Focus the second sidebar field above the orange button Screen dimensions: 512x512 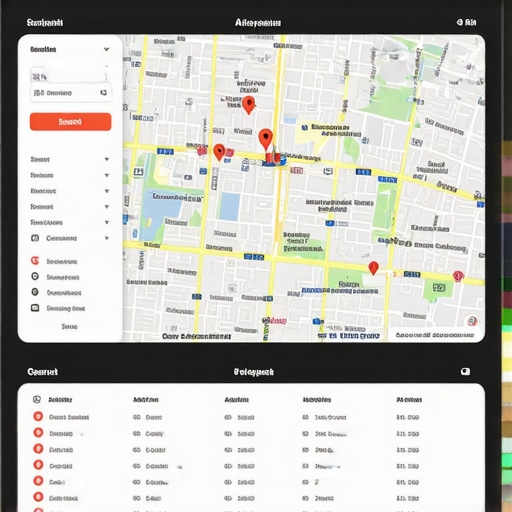71,93
